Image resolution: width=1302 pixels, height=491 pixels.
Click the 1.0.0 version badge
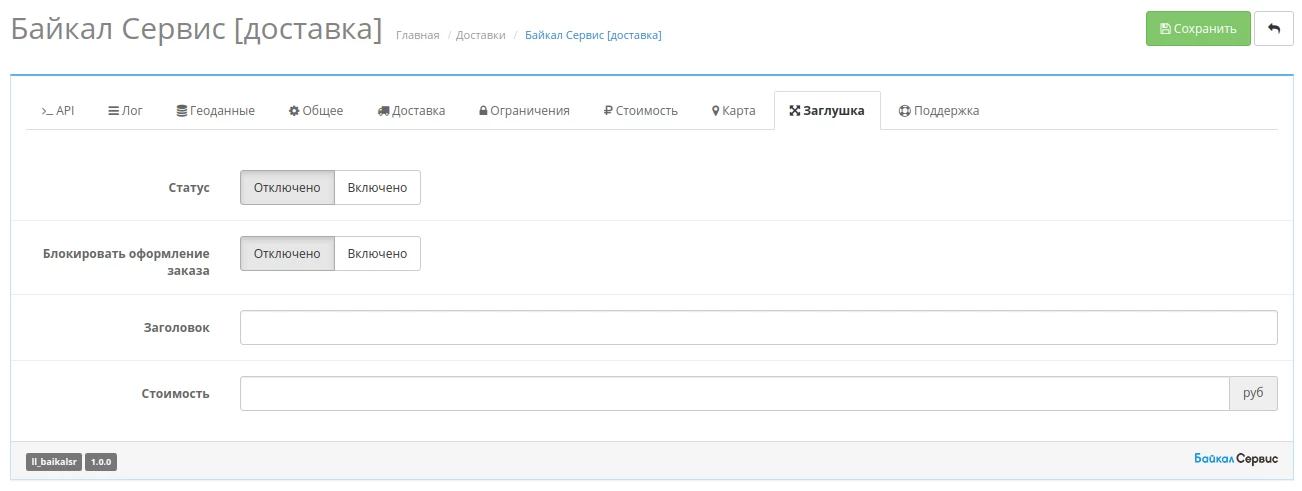(x=101, y=462)
